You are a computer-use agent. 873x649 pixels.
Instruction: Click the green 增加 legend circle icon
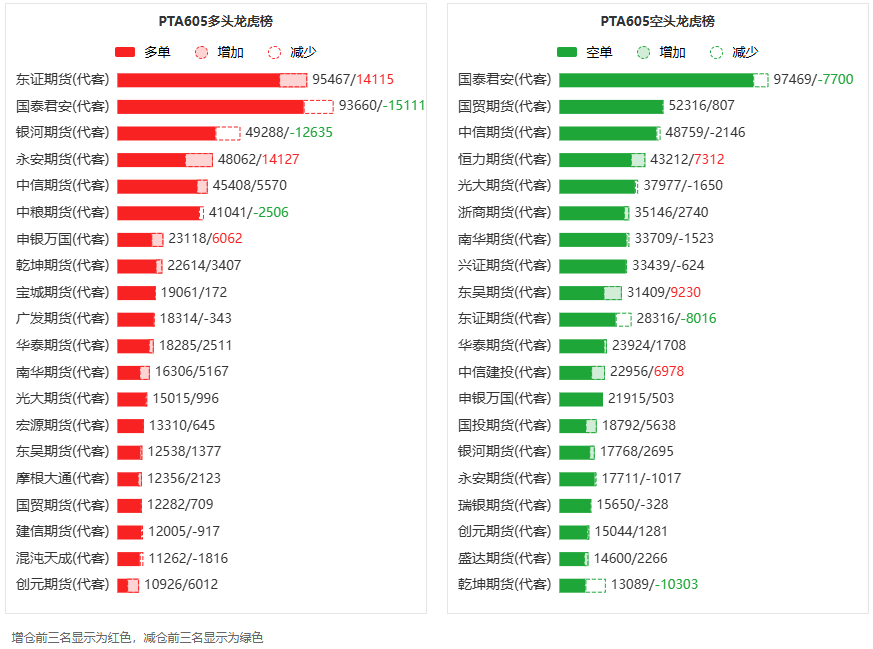pyautogui.click(x=644, y=52)
